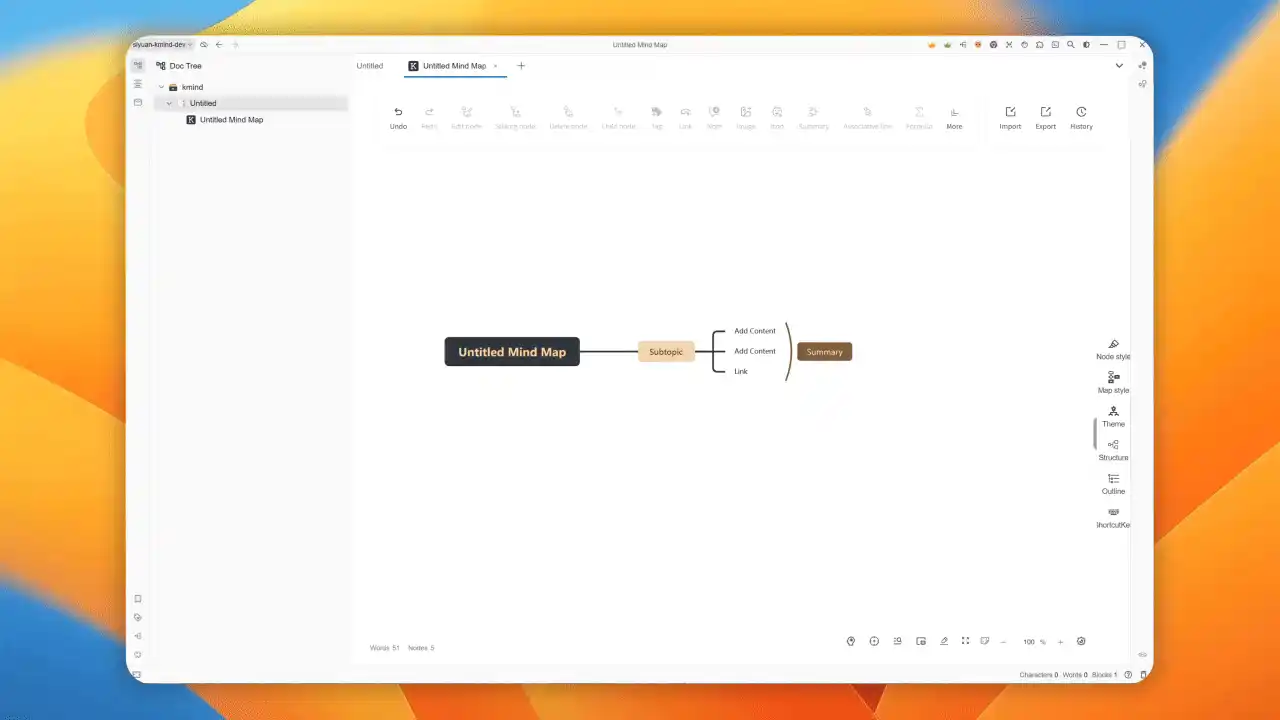The image size is (1280, 720).
Task: Add a Child node from toolbar
Action: [x=618, y=117]
